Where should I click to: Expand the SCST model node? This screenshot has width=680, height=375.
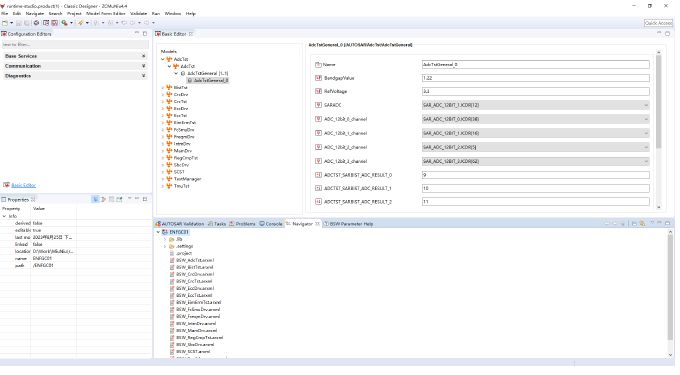tap(163, 172)
